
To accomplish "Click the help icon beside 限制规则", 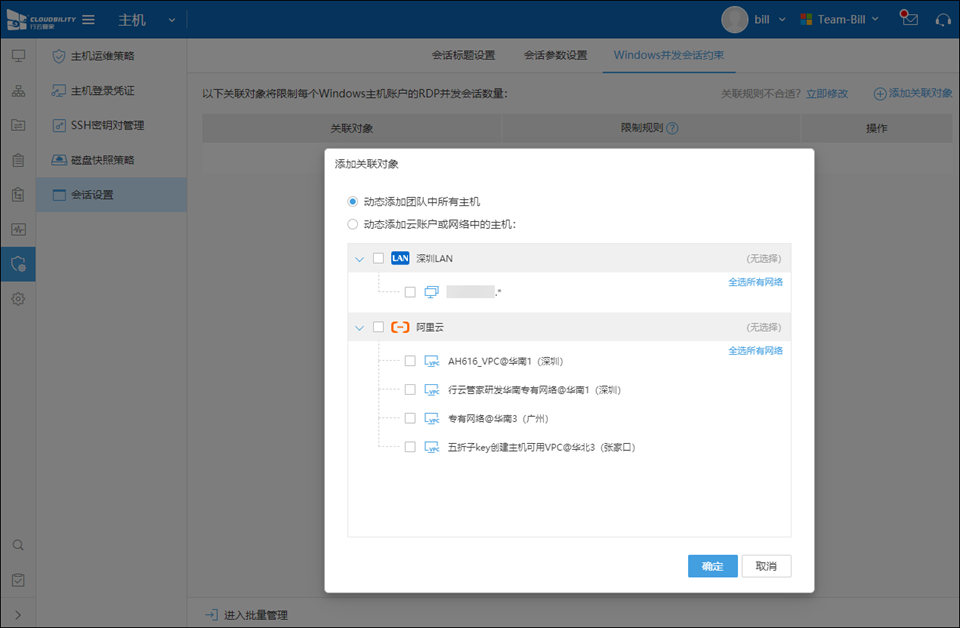I will pyautogui.click(x=672, y=129).
